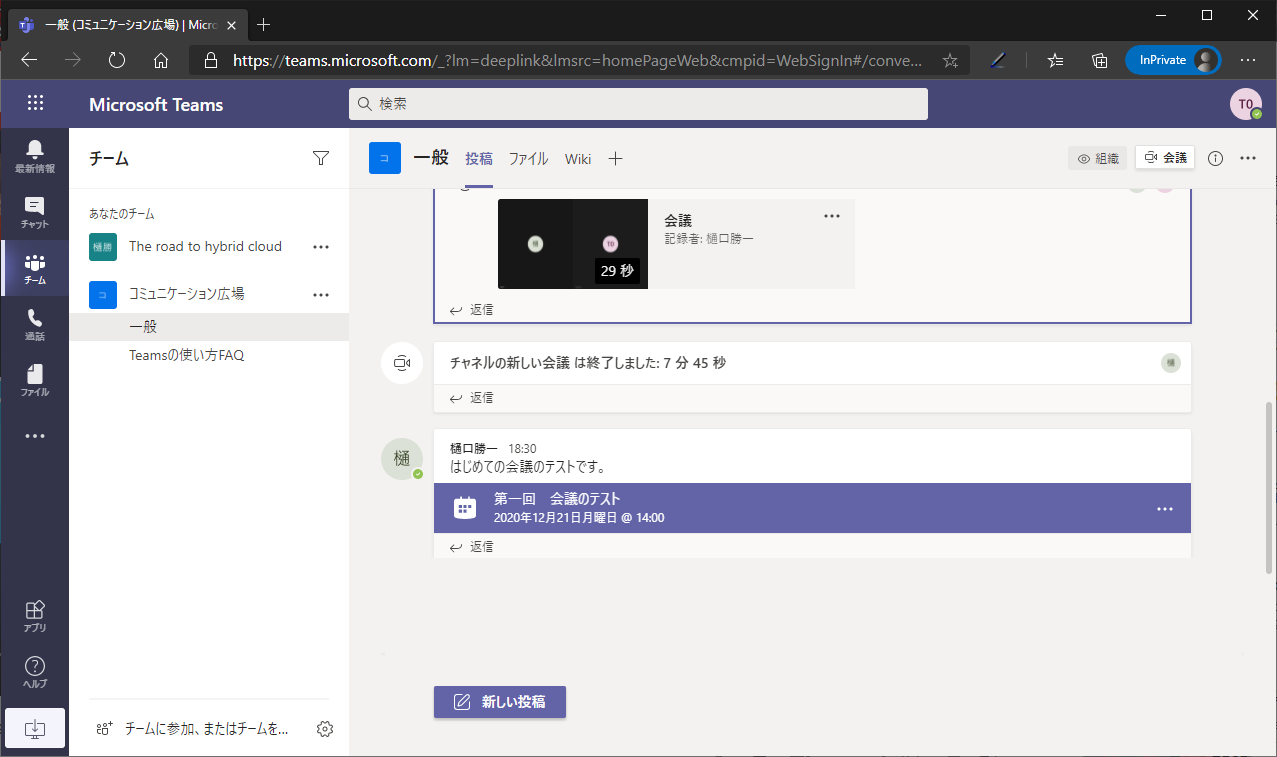Click the はじめての会議のテストです。 message text
Image resolution: width=1277 pixels, height=757 pixels.
coord(529,466)
